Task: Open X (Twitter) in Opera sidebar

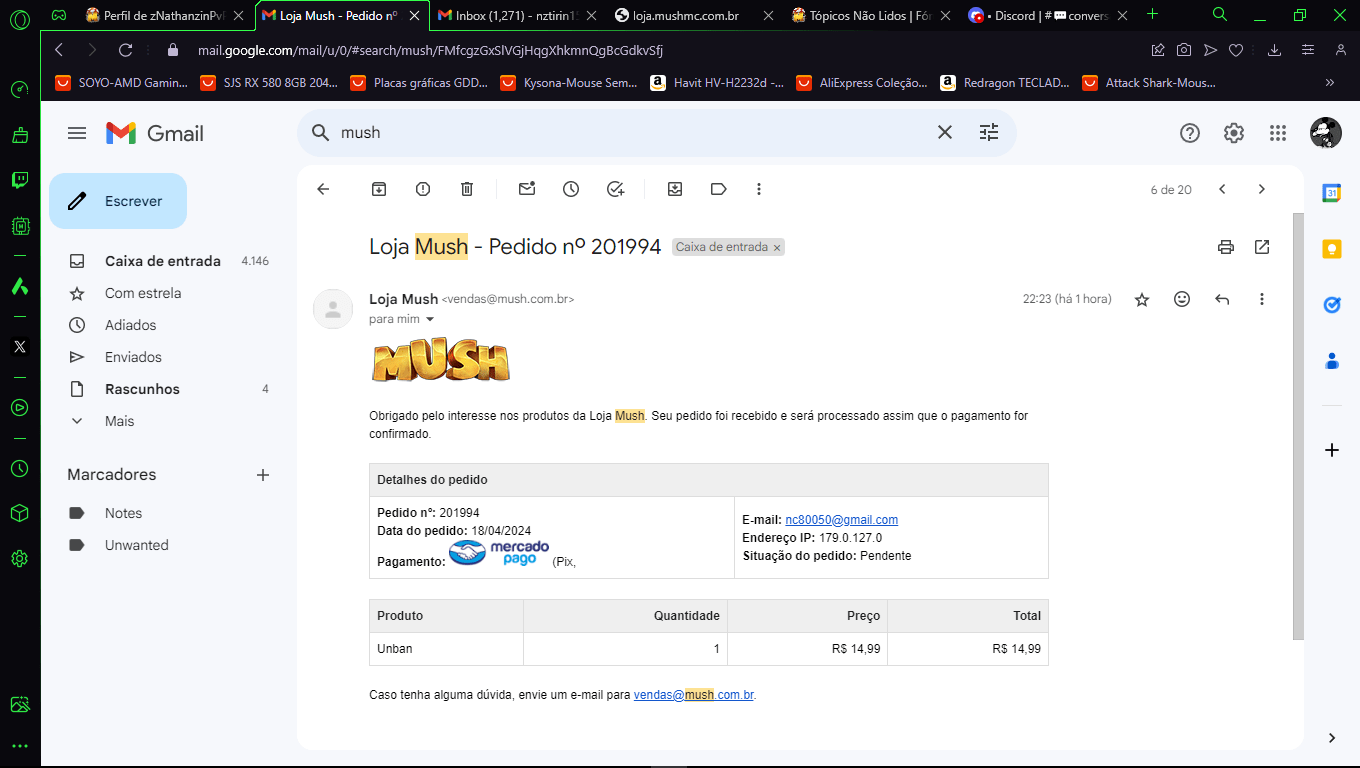Action: (x=20, y=347)
